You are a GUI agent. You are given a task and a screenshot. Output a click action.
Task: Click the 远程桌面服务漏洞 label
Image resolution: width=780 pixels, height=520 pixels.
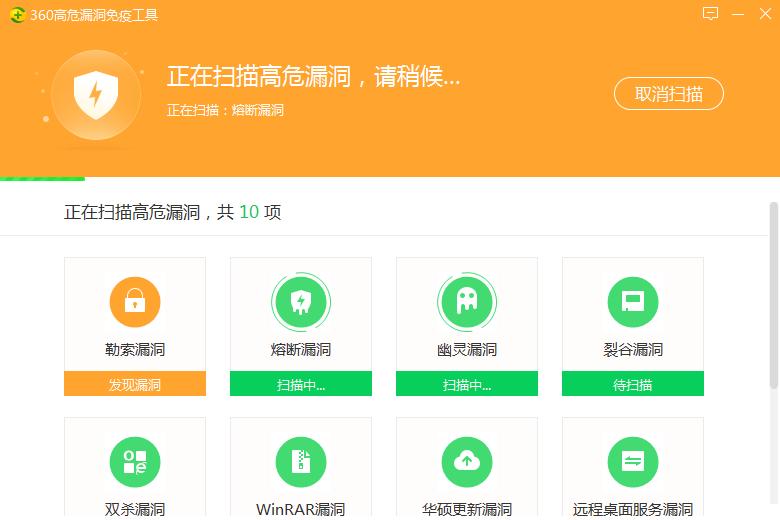click(633, 509)
